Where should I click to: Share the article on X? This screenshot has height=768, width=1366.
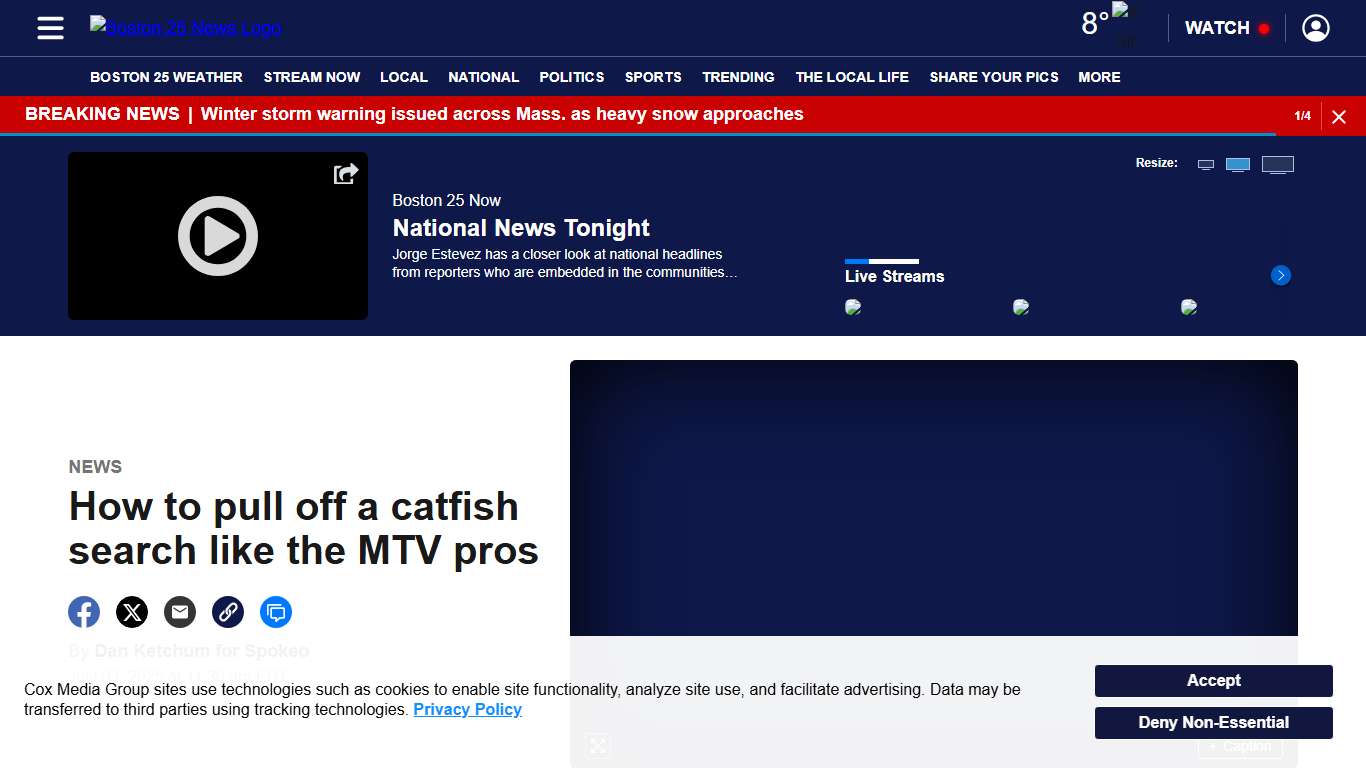132,612
